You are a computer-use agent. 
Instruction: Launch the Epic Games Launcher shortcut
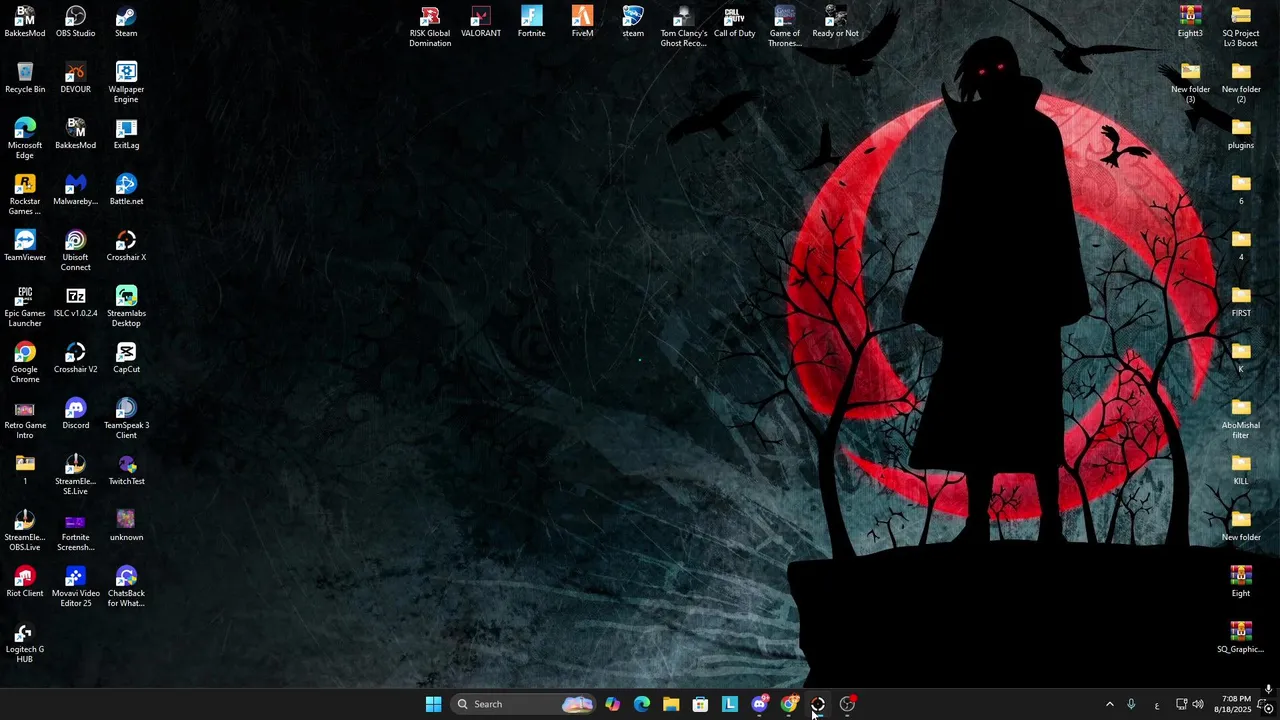coord(25,307)
